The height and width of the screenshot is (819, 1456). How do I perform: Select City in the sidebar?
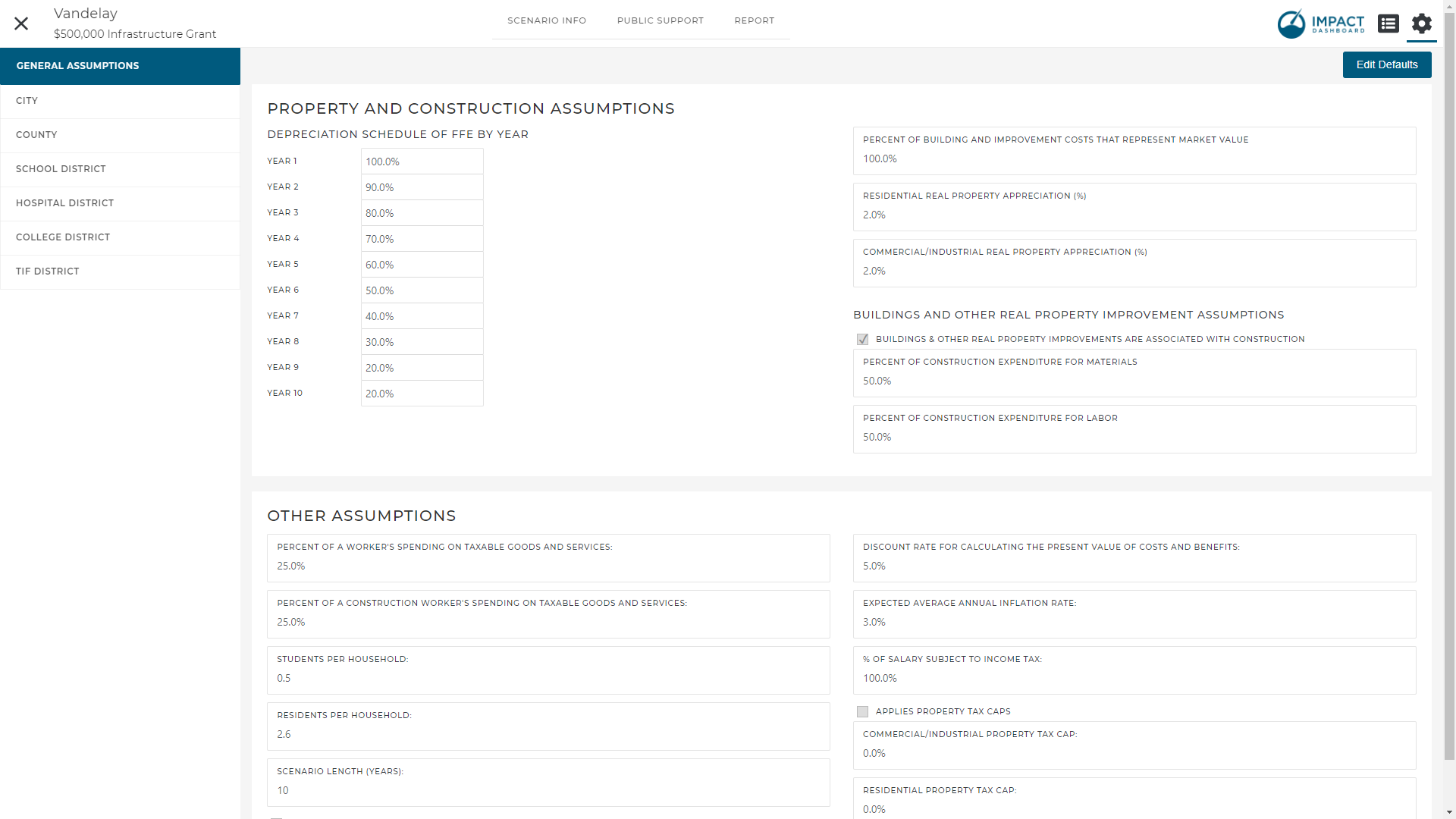pos(120,101)
